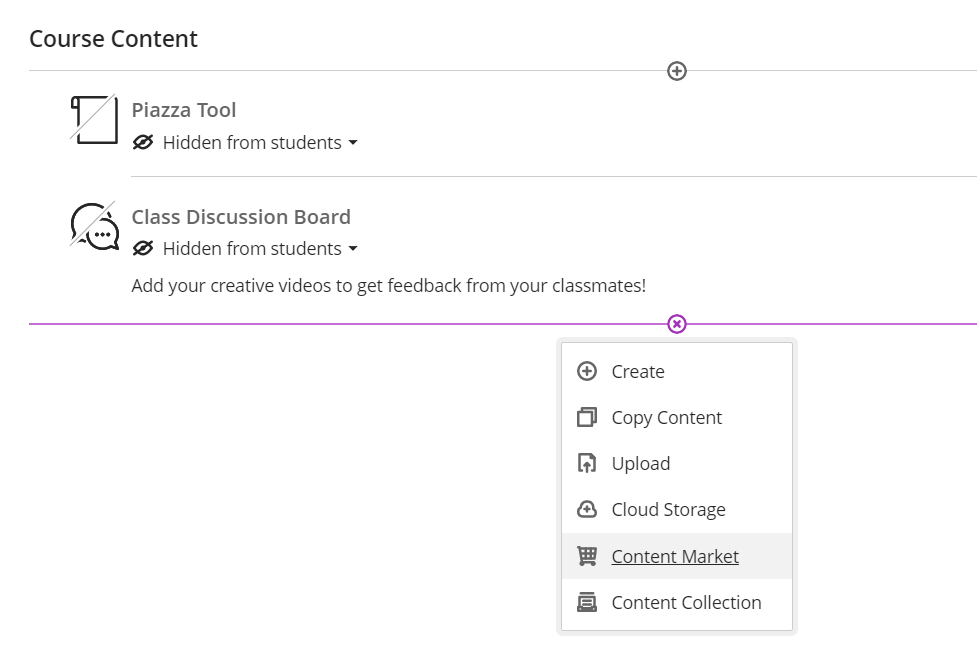The image size is (977, 665).
Task: Click the Content Collection drawer icon
Action: [587, 602]
